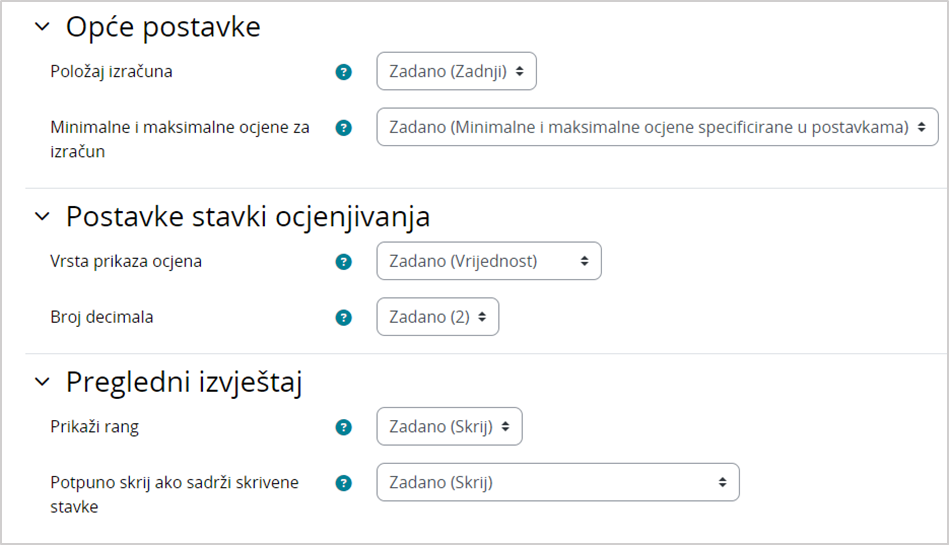Viewport: 949px width, 545px height.
Task: Open help icon next to Prikaži rang
Action: click(344, 427)
